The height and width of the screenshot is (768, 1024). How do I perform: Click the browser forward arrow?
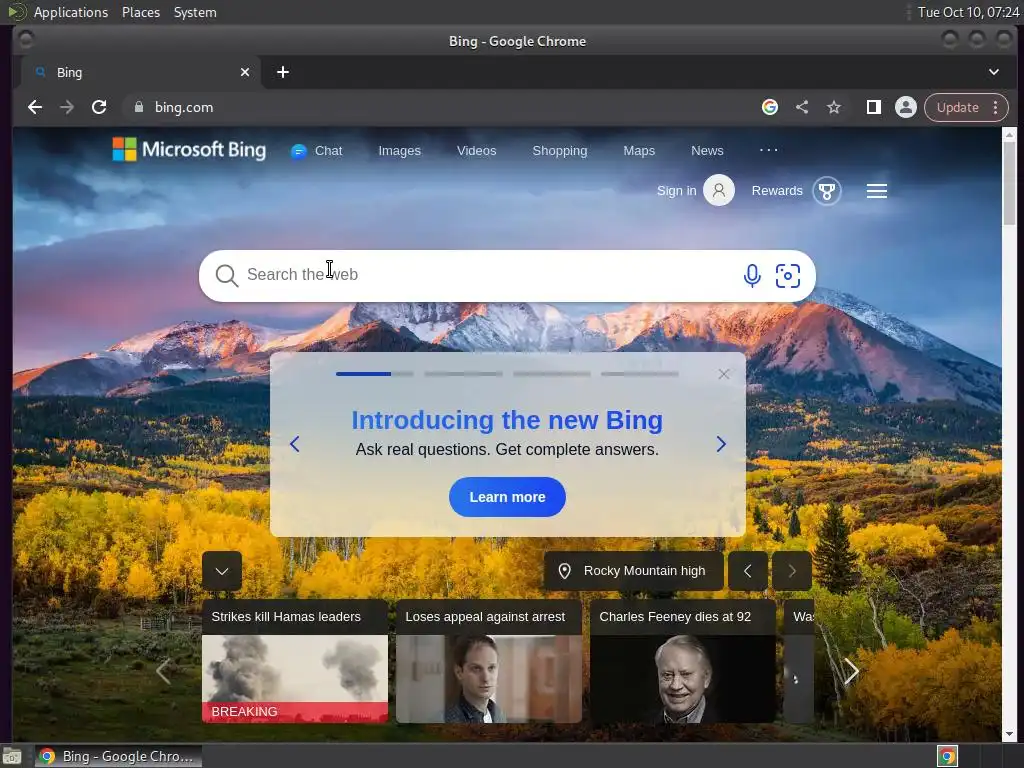[67, 107]
